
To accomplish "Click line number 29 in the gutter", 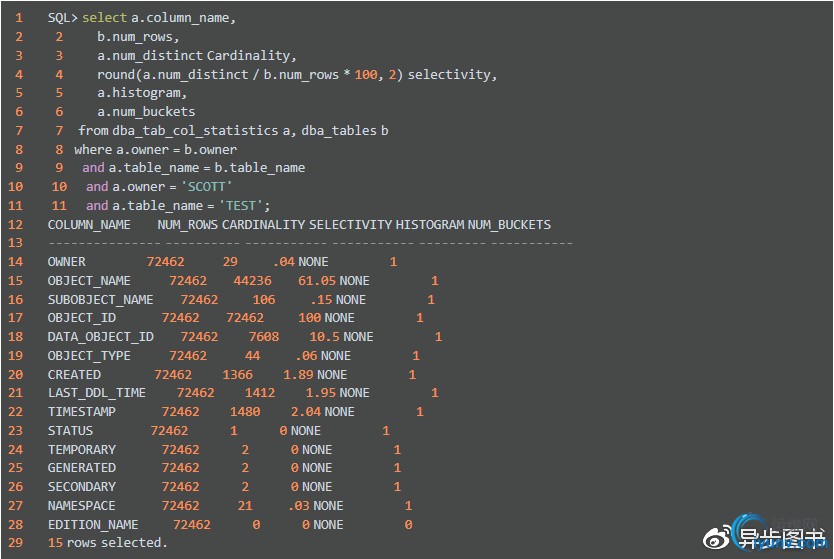I will (18, 543).
